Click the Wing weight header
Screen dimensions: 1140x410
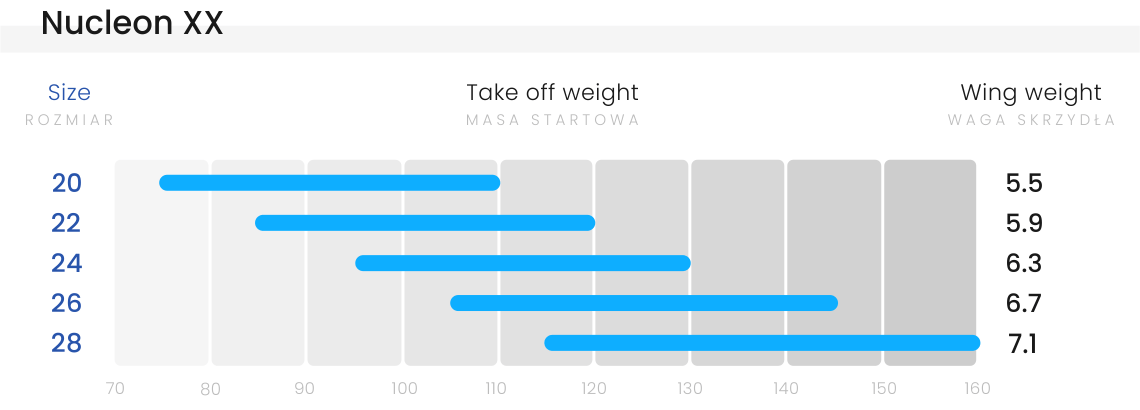1031,93
